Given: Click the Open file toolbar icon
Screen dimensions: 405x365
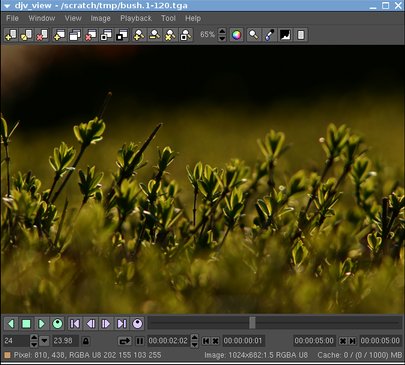Looking at the screenshot, I should point(11,35).
